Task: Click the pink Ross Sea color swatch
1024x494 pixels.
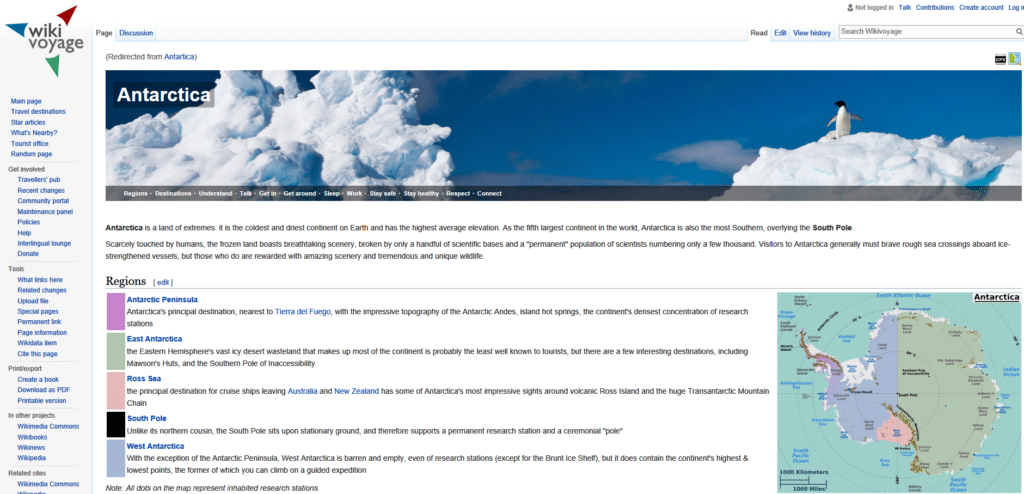Action: tap(116, 391)
